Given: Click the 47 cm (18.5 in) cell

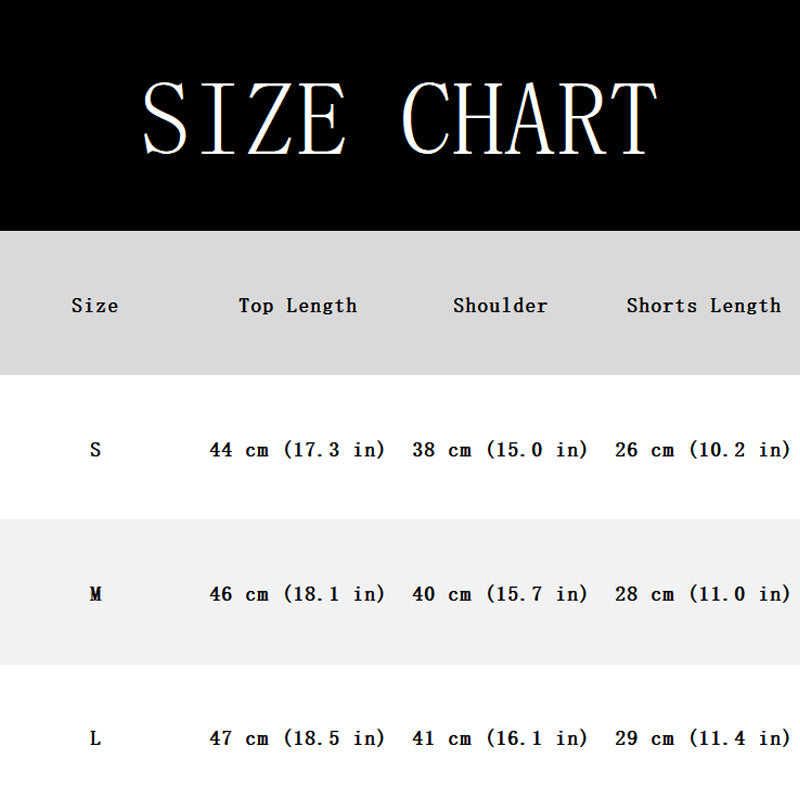Looking at the screenshot, I should coord(297,738).
